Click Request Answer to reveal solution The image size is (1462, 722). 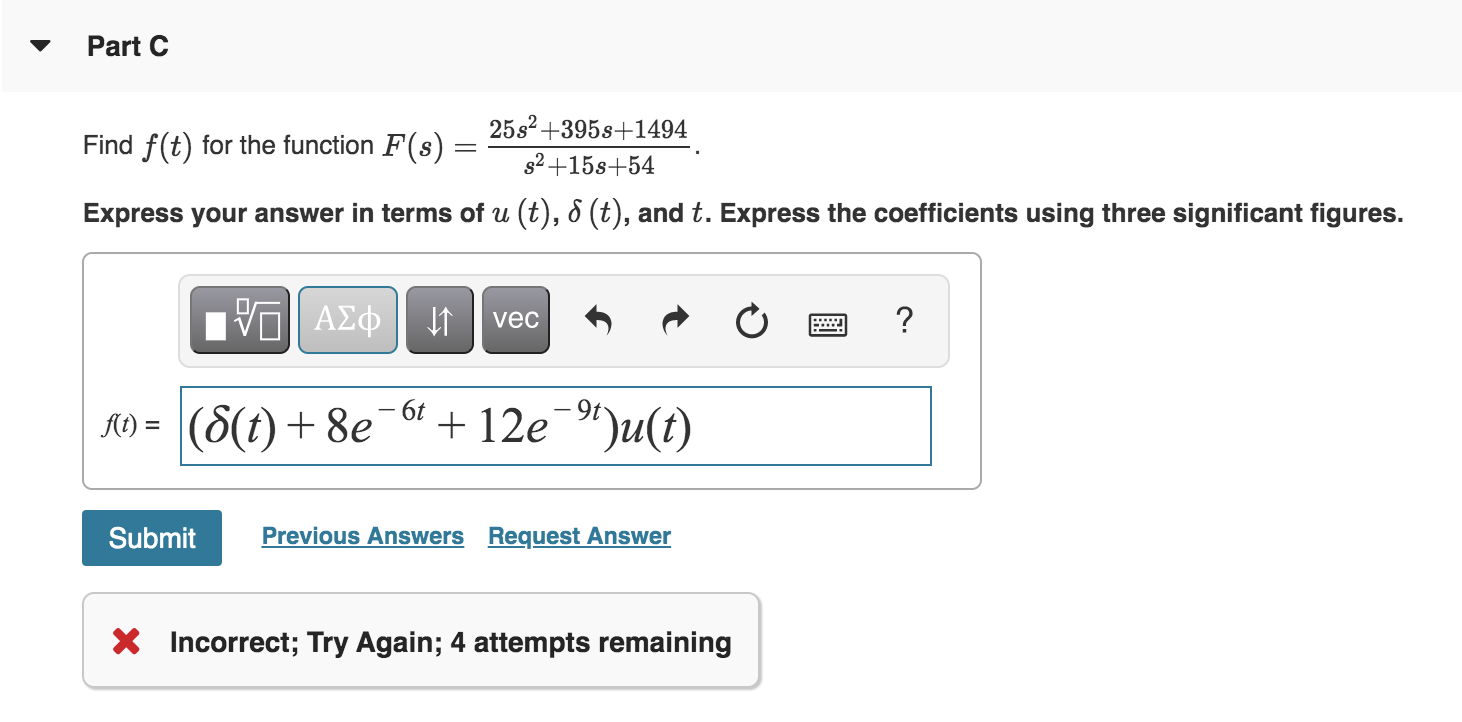coord(578,536)
